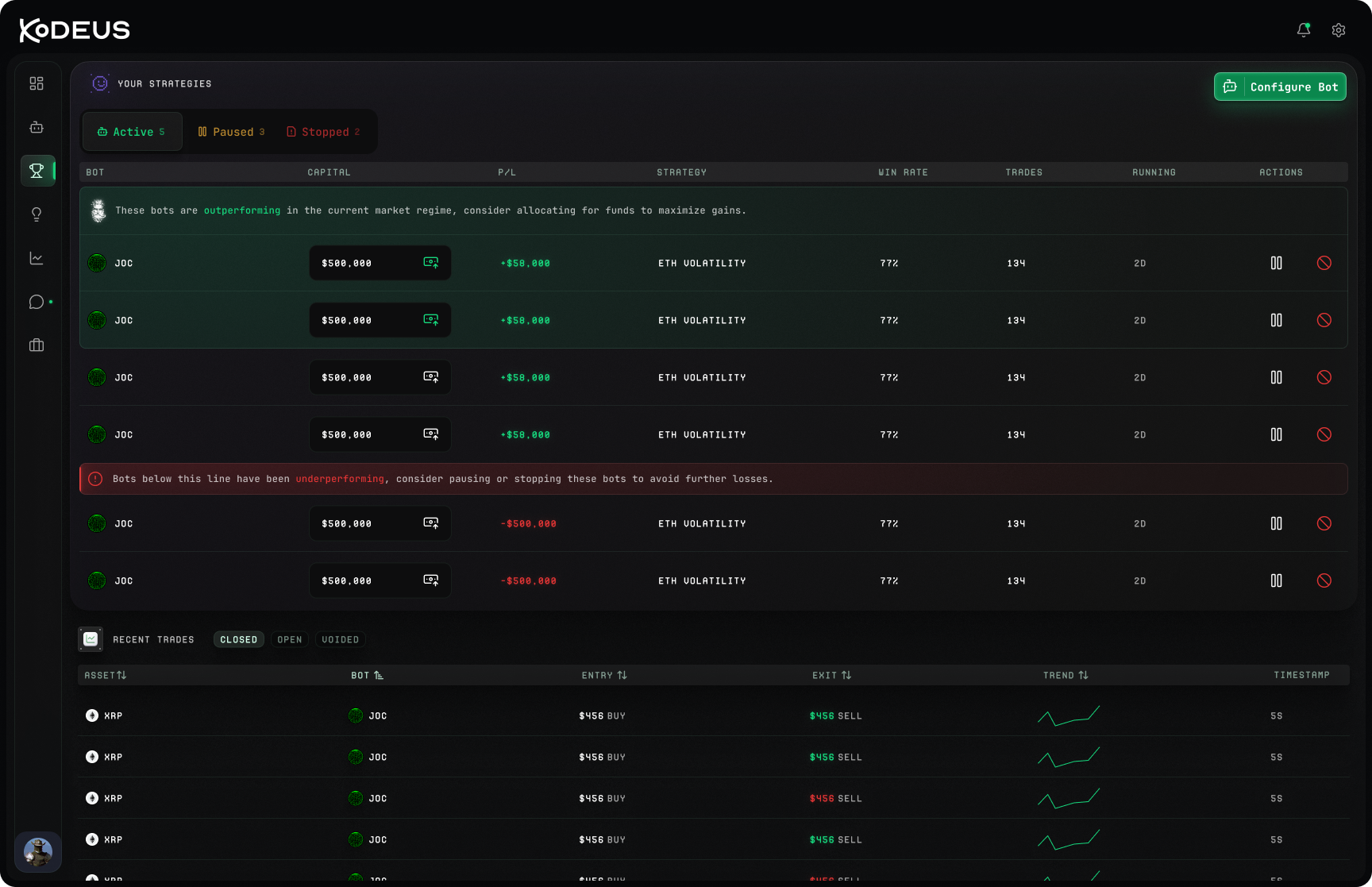Click the Kodeus logo
The image size is (1372, 887).
click(75, 30)
